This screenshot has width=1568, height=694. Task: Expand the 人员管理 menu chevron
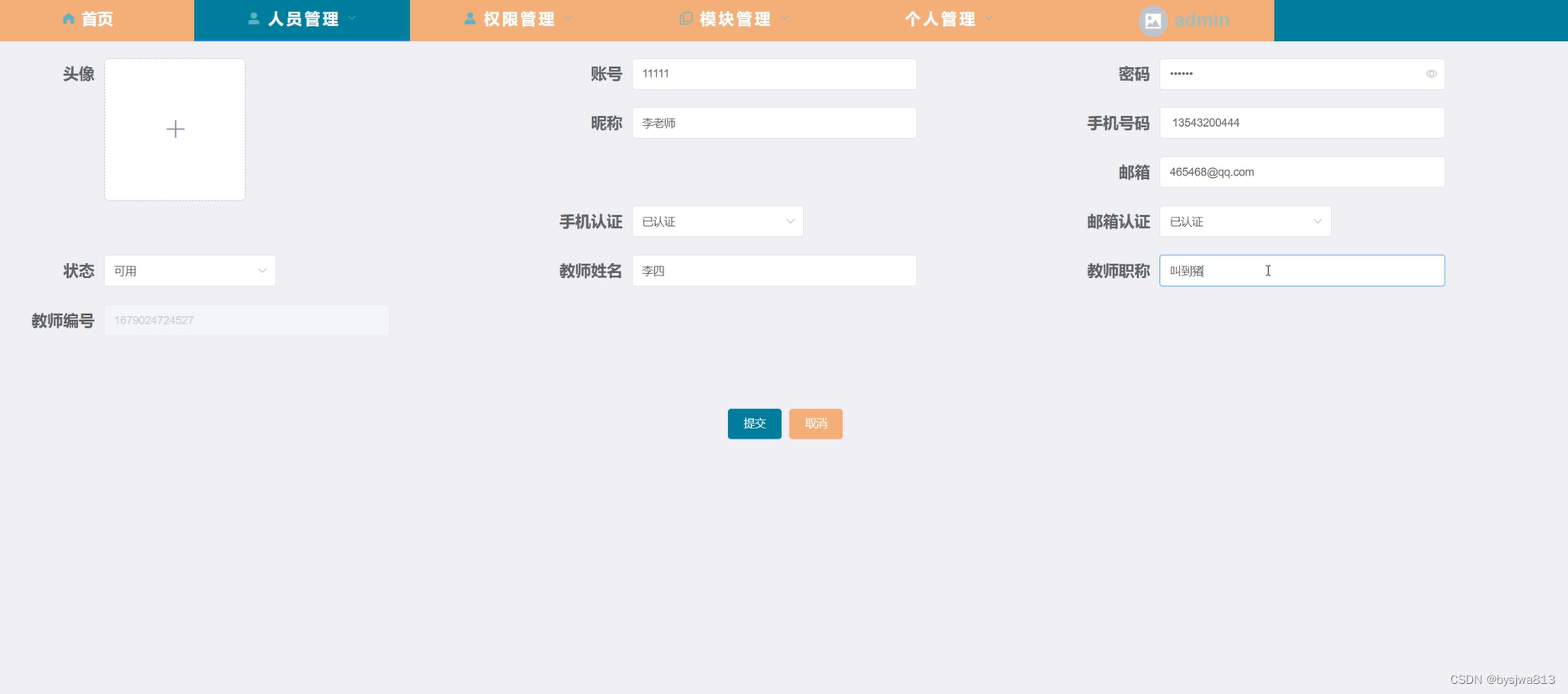tap(352, 18)
